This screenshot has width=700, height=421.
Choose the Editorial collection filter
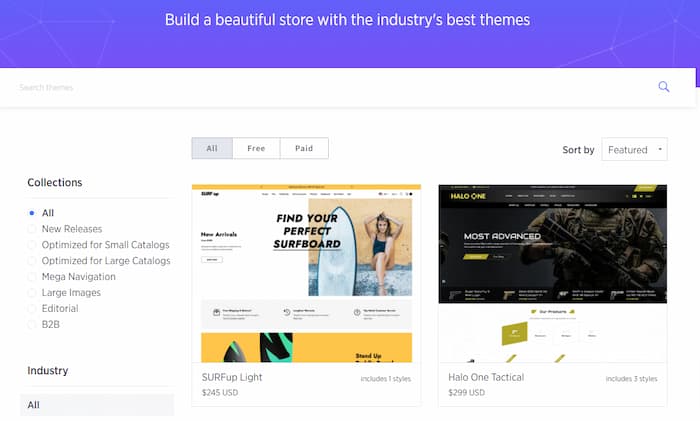point(32,308)
